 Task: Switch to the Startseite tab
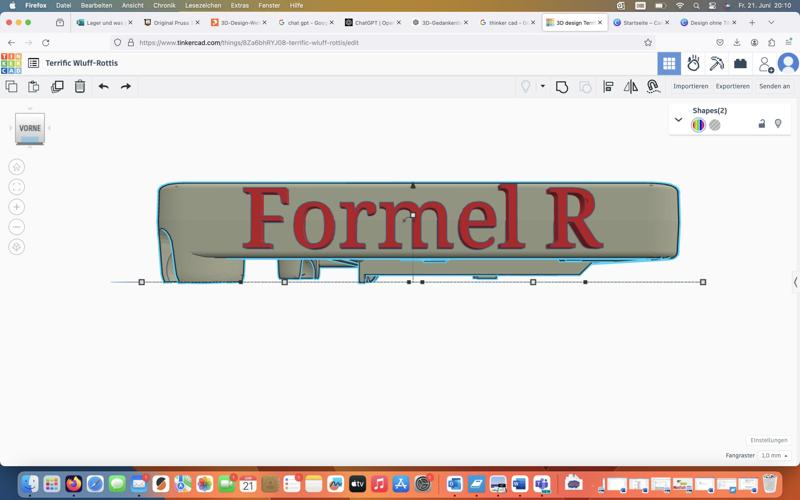[641, 23]
